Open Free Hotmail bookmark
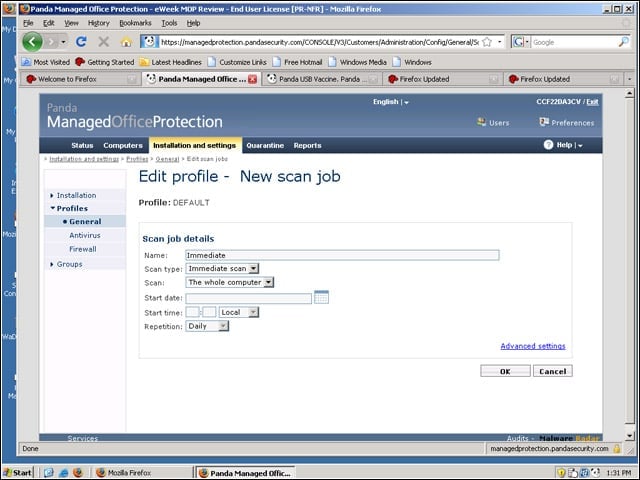 [x=298, y=62]
